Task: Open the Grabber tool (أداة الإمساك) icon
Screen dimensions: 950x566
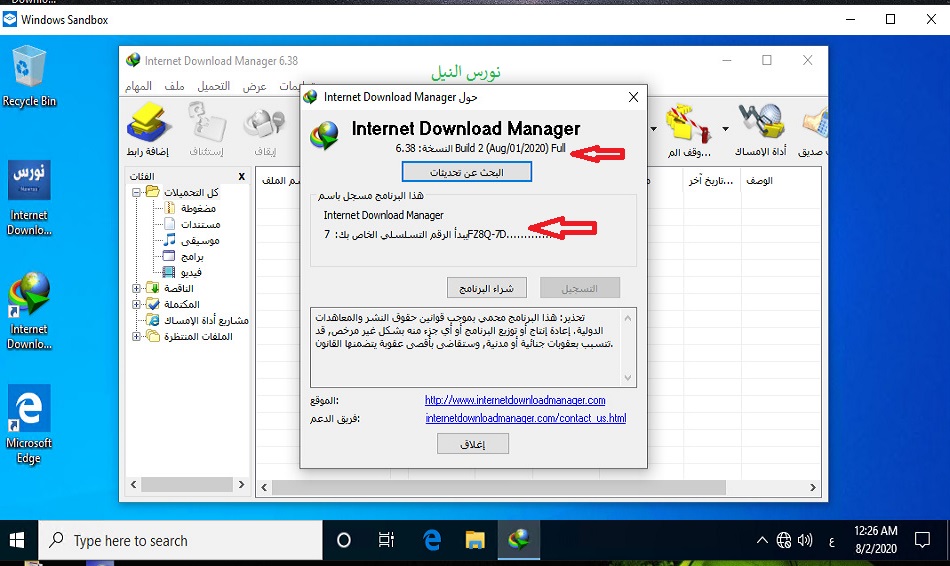Action: point(762,128)
